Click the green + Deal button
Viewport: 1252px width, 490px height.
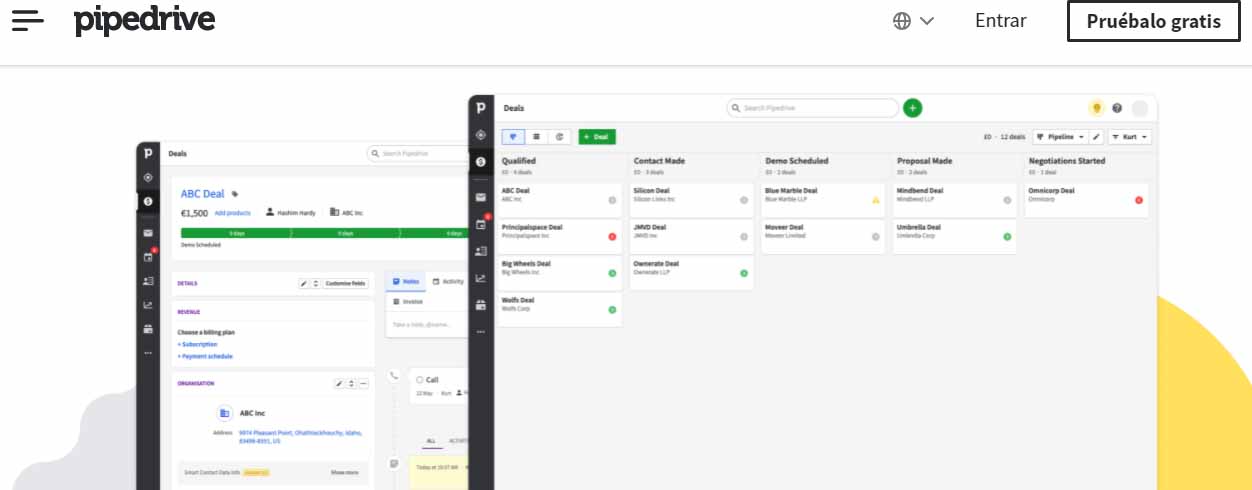click(x=597, y=136)
